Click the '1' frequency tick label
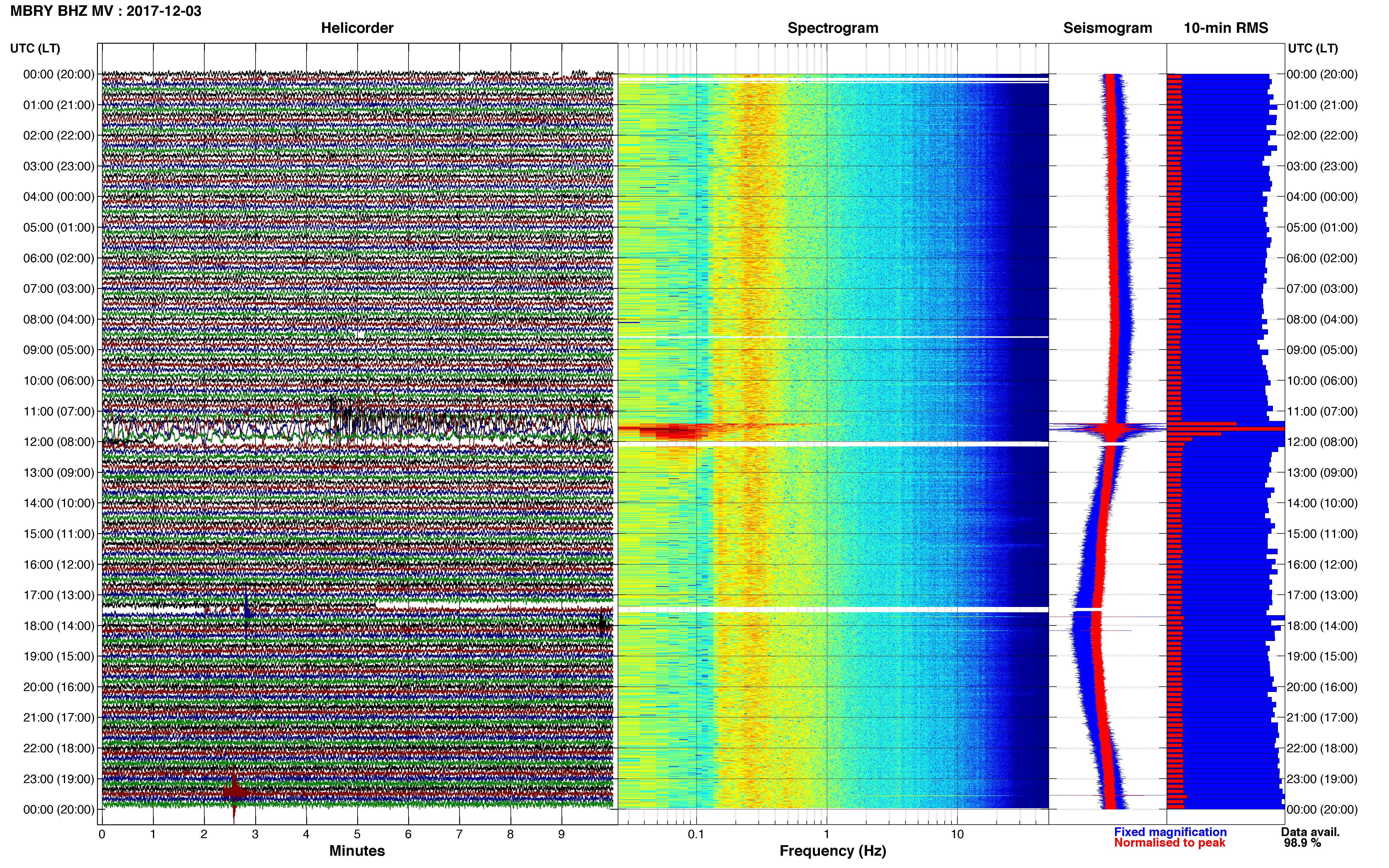The height and width of the screenshot is (868, 1389). tap(826, 834)
